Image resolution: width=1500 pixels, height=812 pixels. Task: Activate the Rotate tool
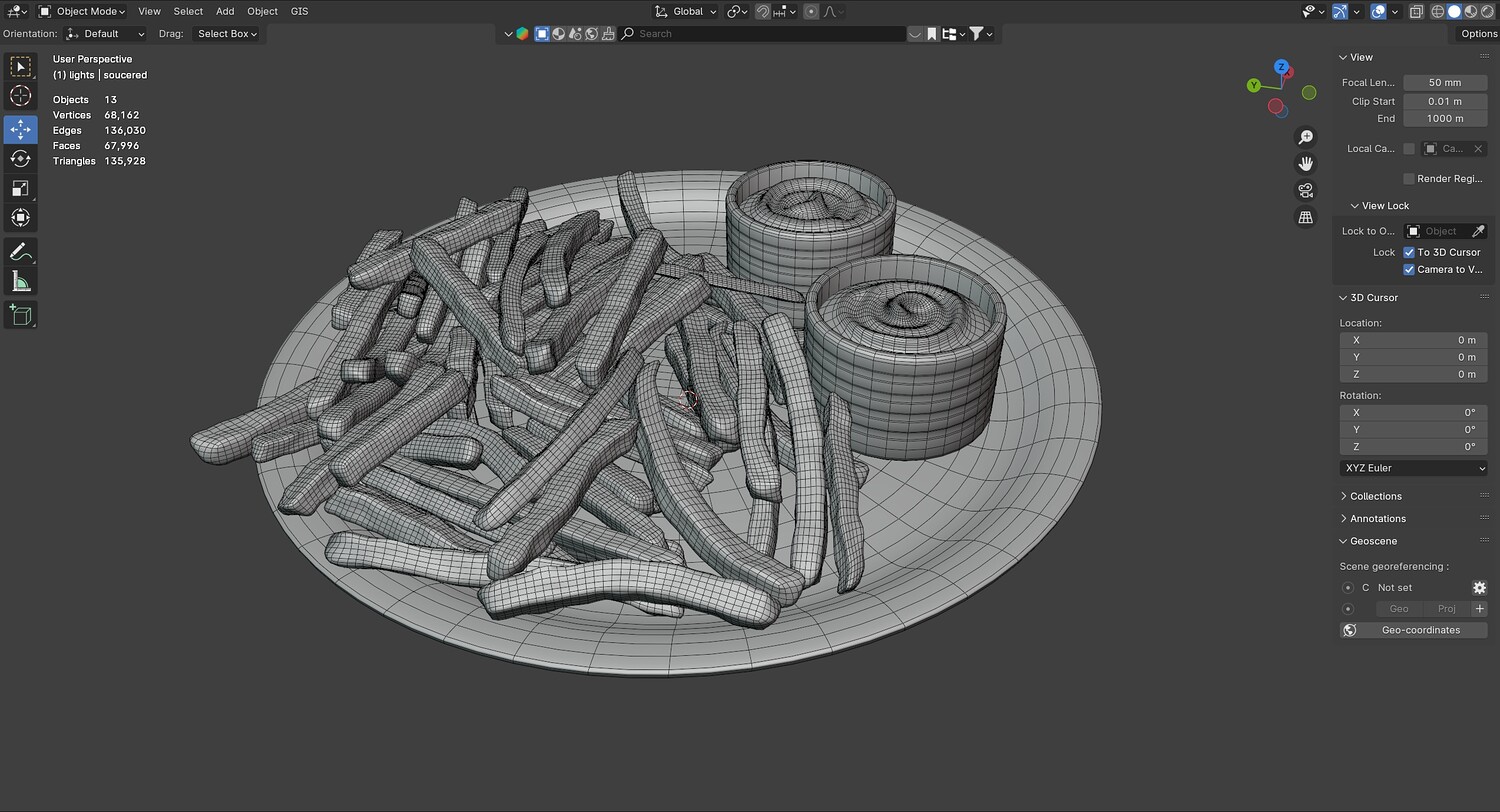tap(20, 159)
